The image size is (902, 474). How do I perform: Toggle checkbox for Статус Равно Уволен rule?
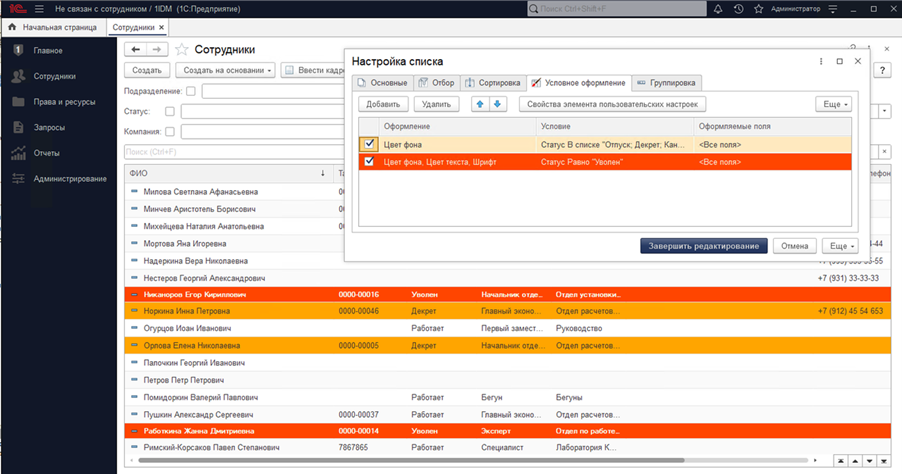370,161
